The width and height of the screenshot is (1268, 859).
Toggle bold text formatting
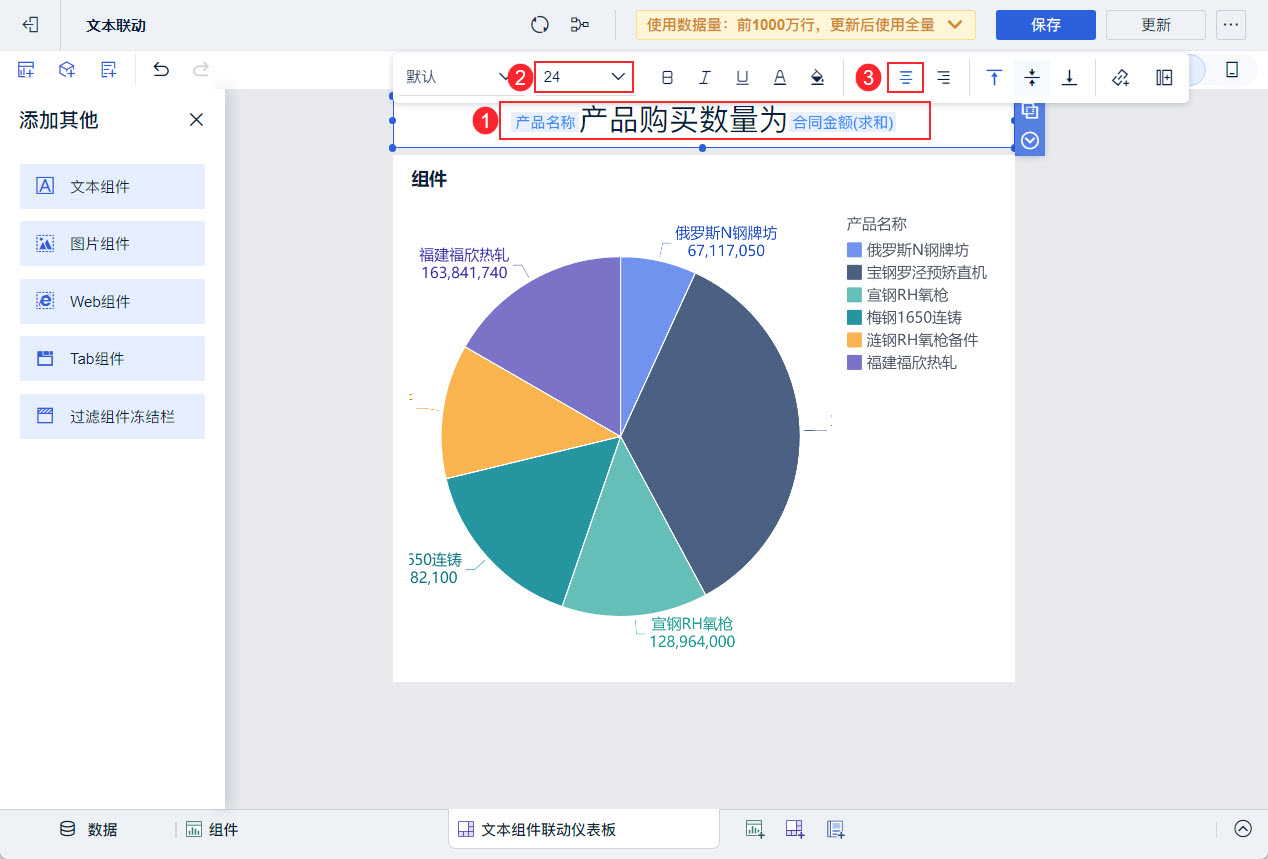point(668,77)
